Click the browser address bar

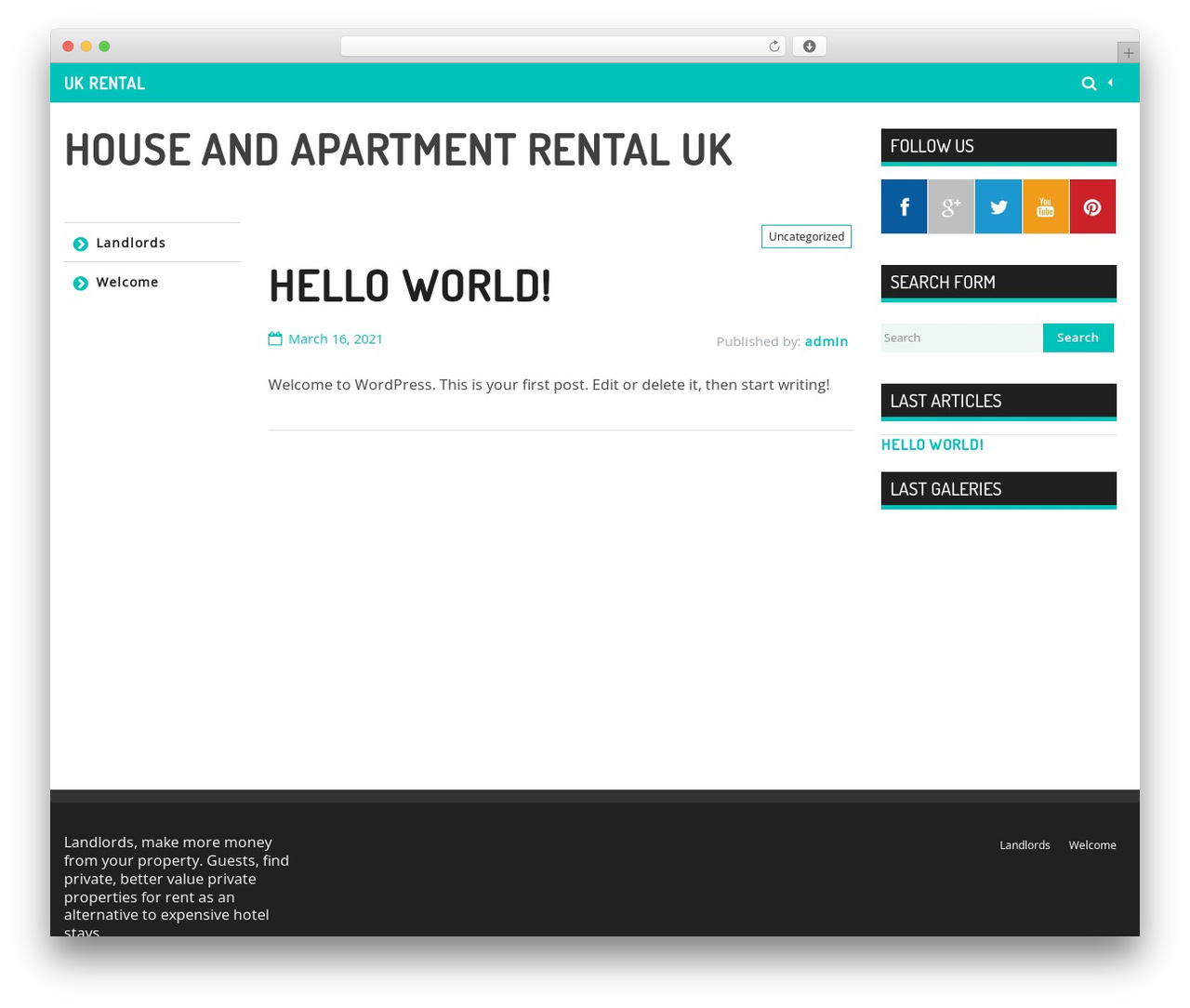[x=562, y=46]
